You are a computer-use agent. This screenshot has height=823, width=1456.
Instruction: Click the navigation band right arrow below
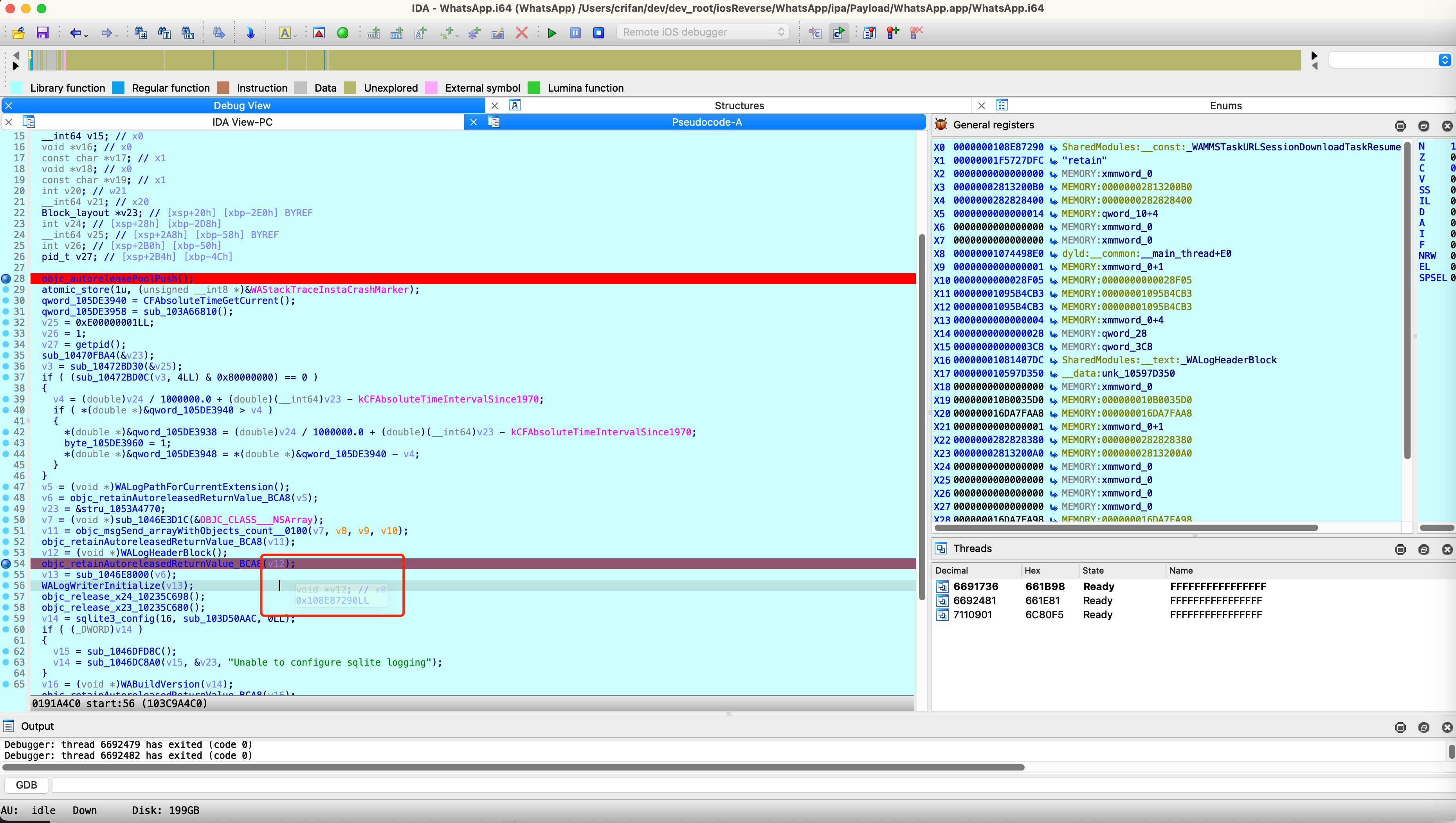(x=16, y=66)
